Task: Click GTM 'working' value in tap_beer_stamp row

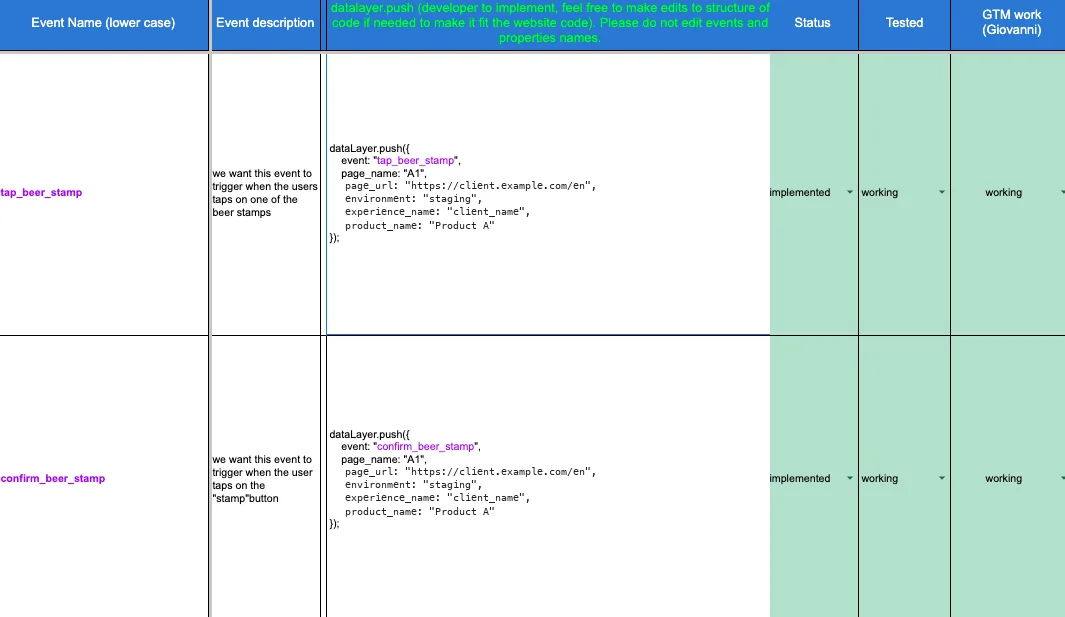Action: tap(1004, 192)
